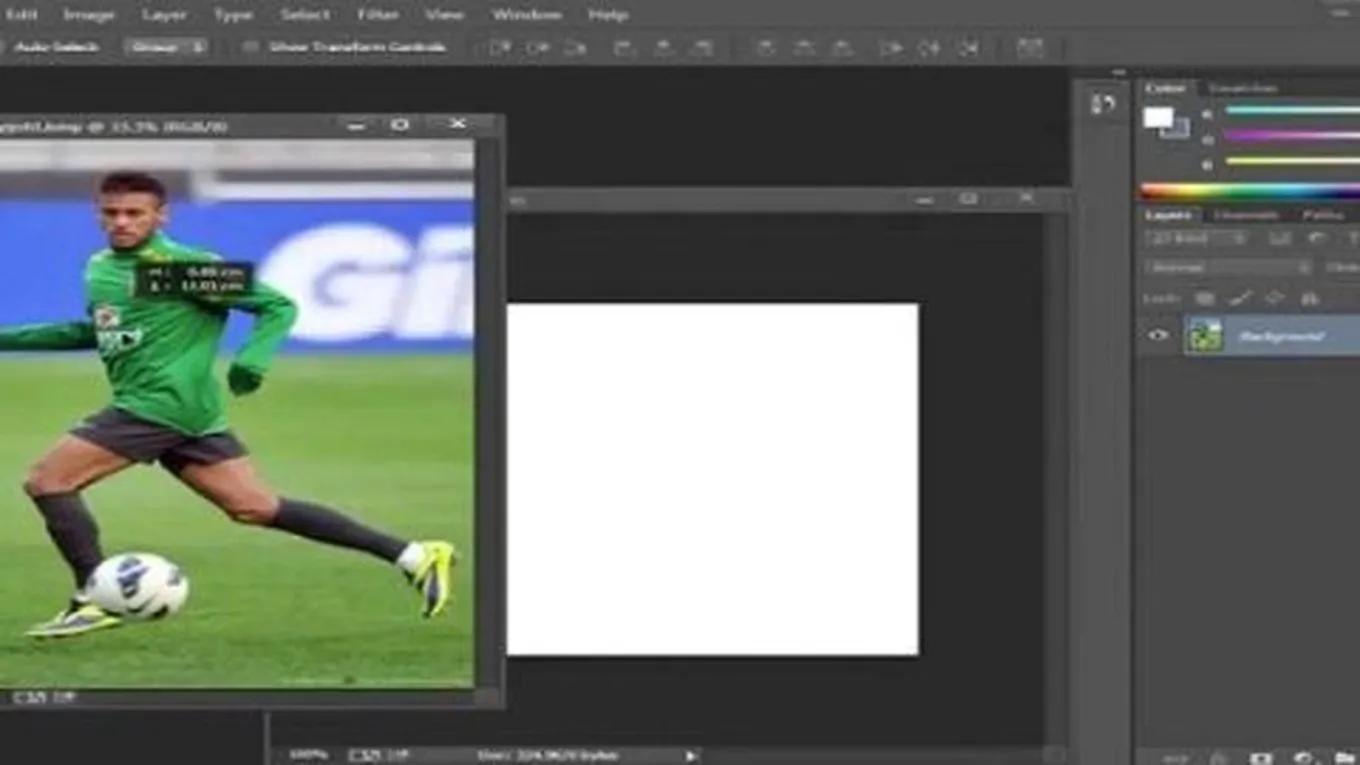The height and width of the screenshot is (765, 1360).
Task: Click the status bar arrow next to Doc size
Action: (x=690, y=755)
